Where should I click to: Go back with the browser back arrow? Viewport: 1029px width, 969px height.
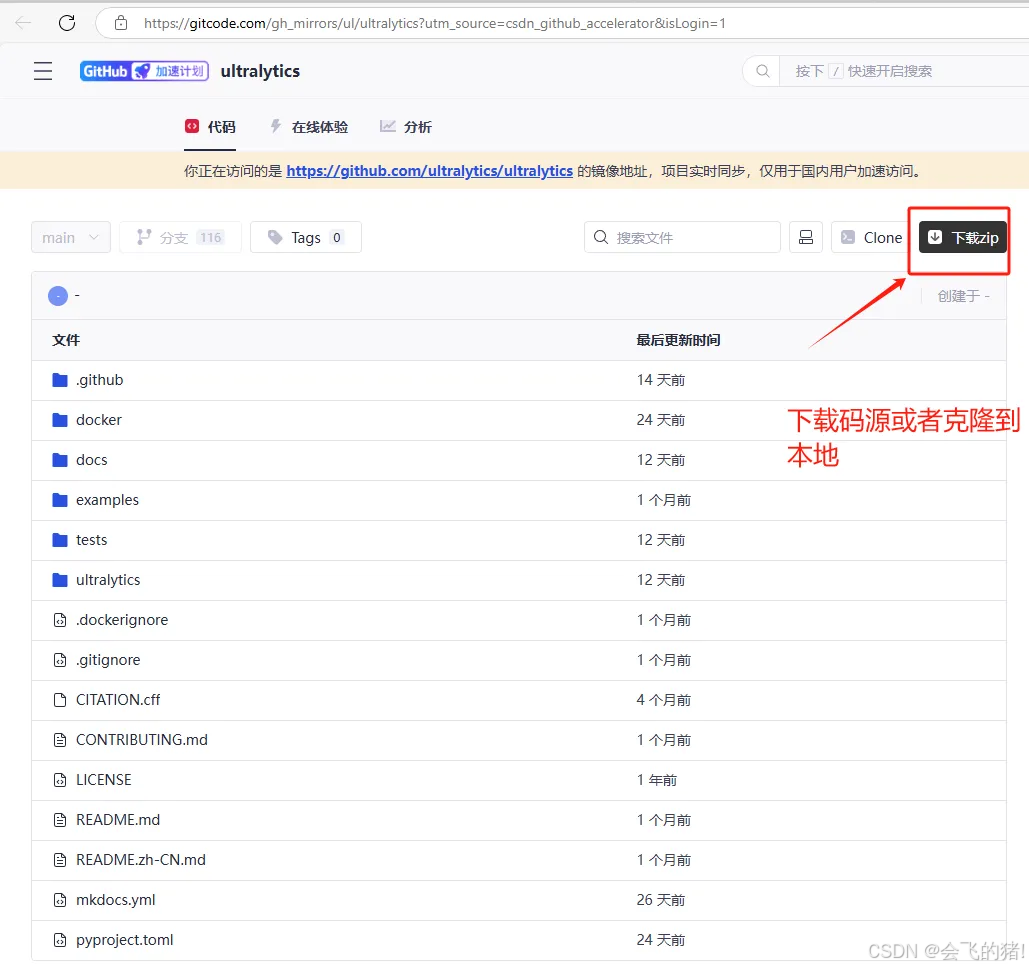point(23,23)
